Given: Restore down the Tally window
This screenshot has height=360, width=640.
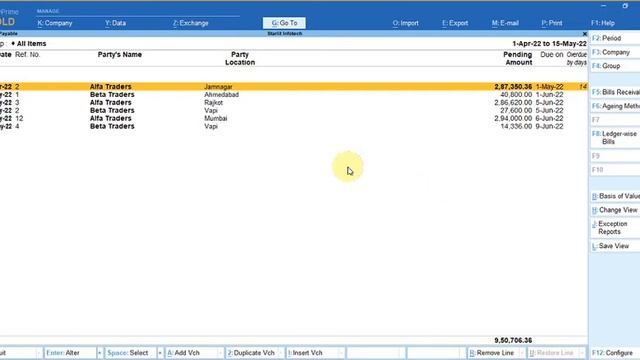Looking at the screenshot, I should (x=625, y=6).
